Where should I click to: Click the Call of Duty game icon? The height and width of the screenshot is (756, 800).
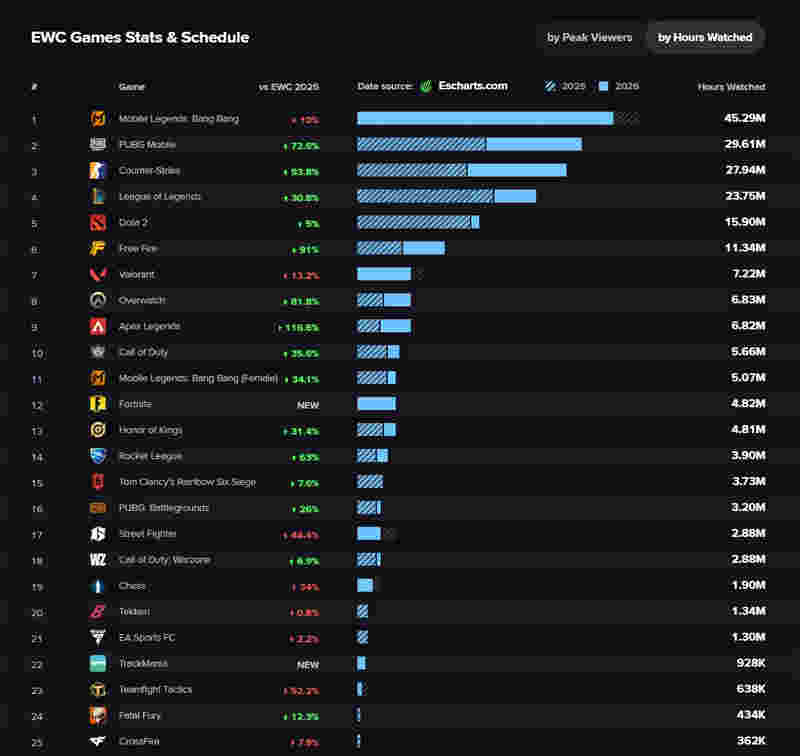pyautogui.click(x=98, y=352)
